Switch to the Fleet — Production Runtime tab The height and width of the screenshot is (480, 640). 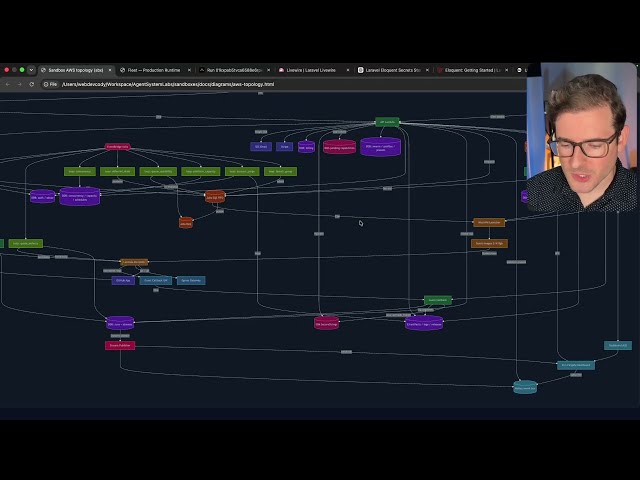coord(154,70)
